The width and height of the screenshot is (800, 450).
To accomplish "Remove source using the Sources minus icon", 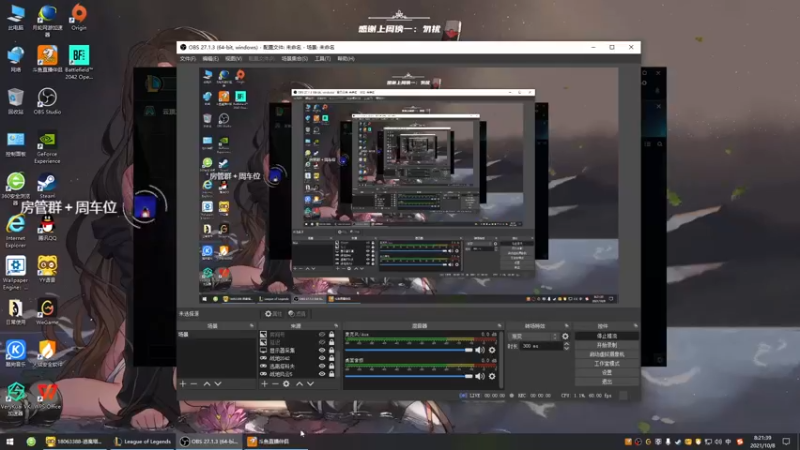I will (275, 384).
